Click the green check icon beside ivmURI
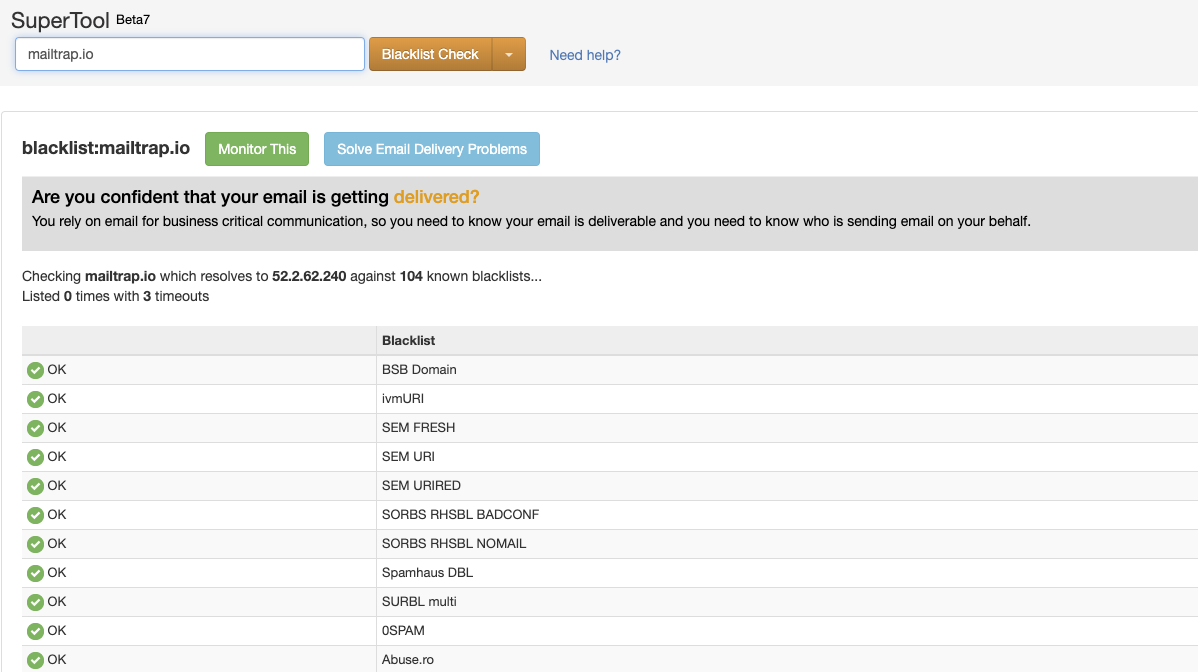Image resolution: width=1198 pixels, height=672 pixels. 35,399
